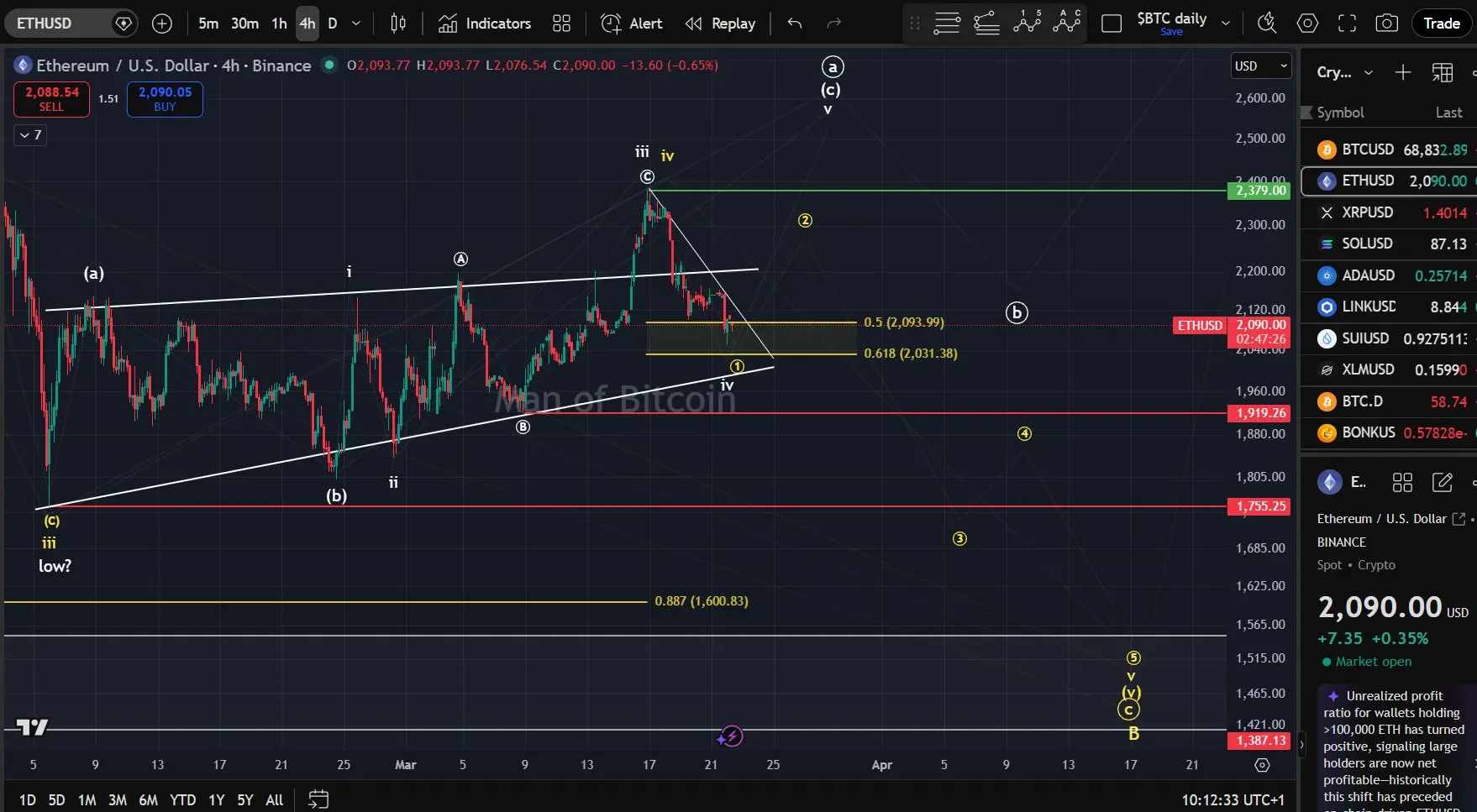Click the TradingView logo on the chart

click(x=32, y=727)
